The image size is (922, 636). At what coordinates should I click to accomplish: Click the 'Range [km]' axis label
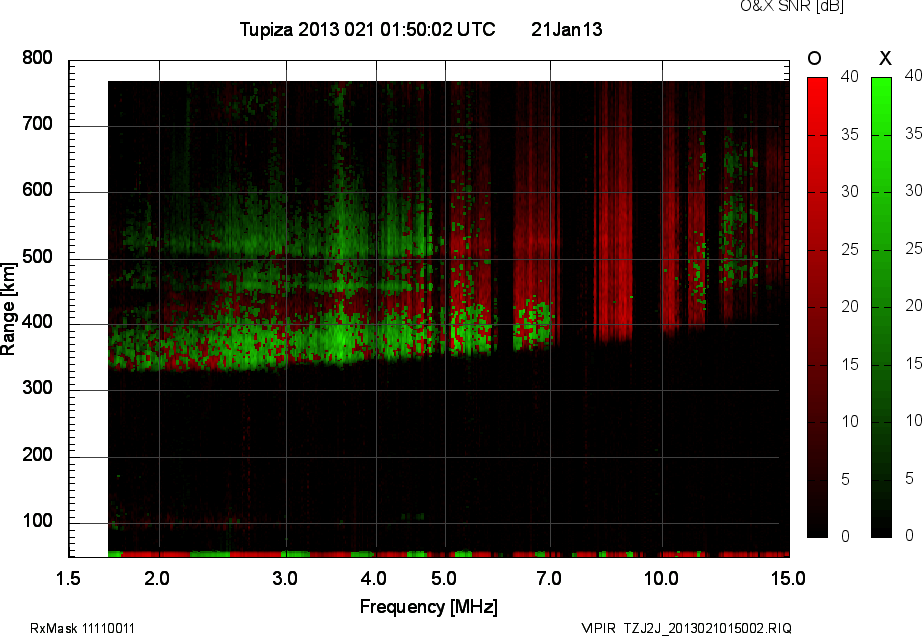pos(8,309)
